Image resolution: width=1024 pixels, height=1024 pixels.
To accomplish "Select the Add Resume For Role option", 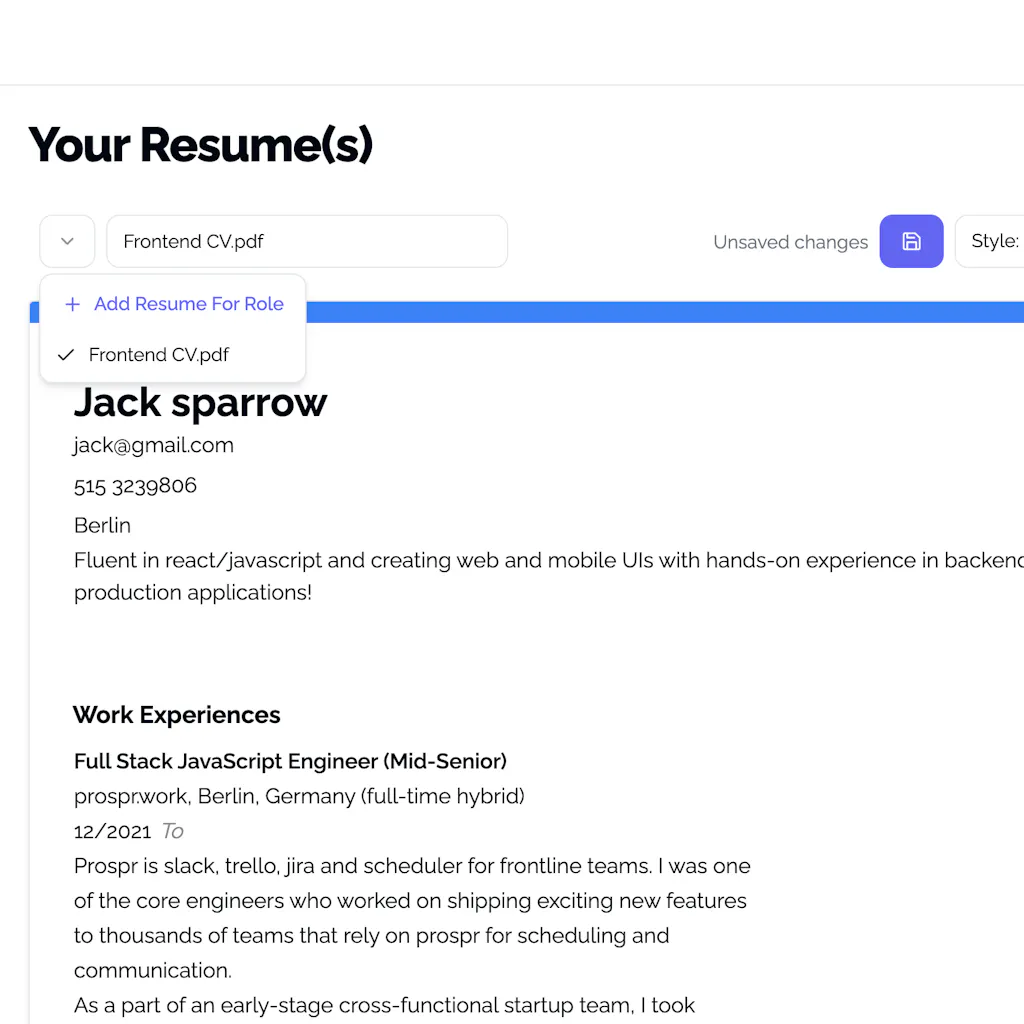I will [x=188, y=304].
